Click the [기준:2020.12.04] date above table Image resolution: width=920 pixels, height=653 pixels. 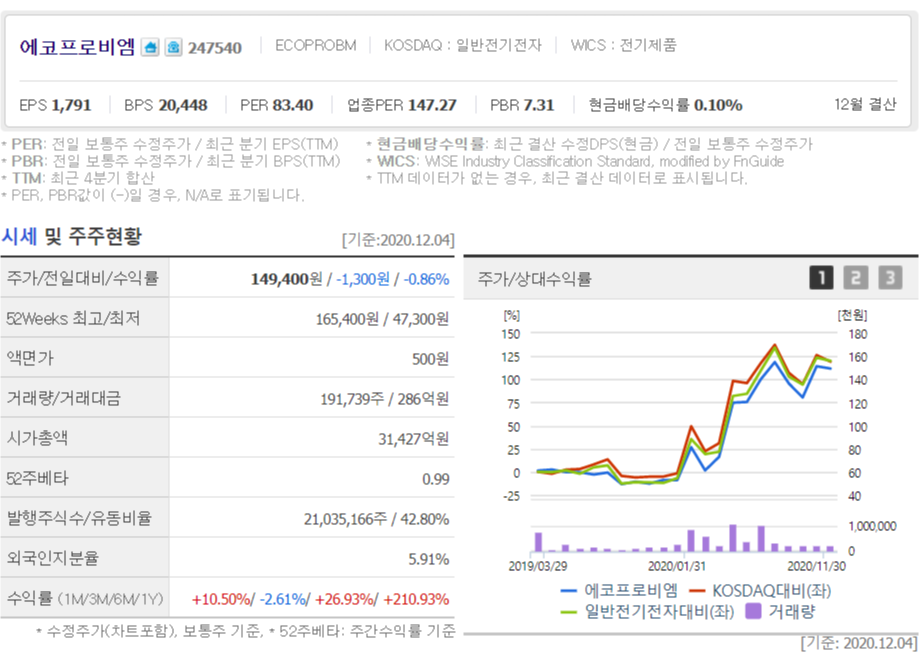(x=398, y=240)
